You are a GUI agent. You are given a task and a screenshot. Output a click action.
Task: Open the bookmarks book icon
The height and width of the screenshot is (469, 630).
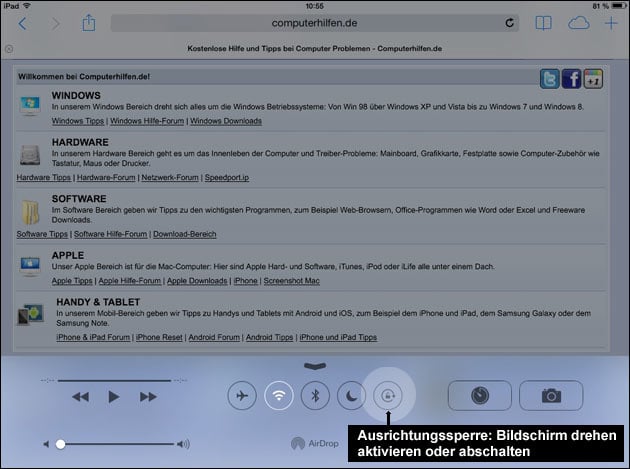click(x=543, y=23)
